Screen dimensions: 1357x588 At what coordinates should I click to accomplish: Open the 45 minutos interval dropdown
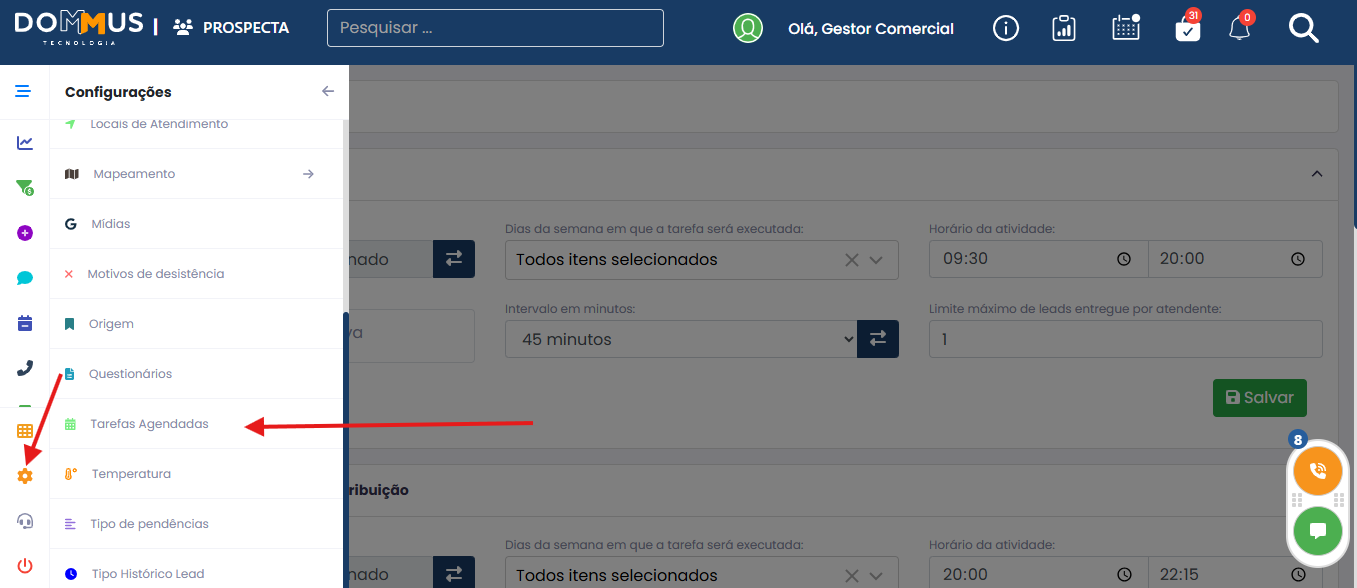[x=680, y=339]
